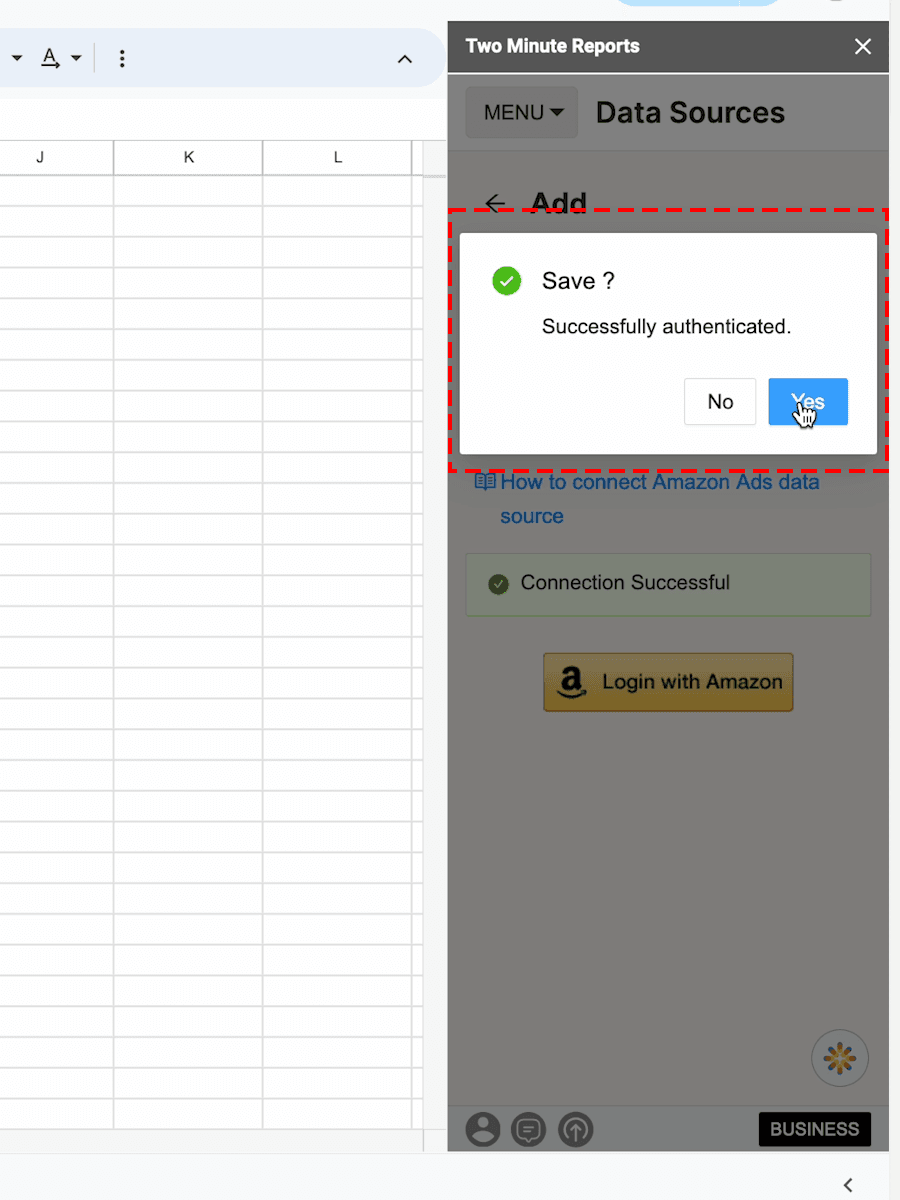Close the Two Minute Reports sidebar
Viewport: 900px width, 1200px height.
pyautogui.click(x=863, y=46)
